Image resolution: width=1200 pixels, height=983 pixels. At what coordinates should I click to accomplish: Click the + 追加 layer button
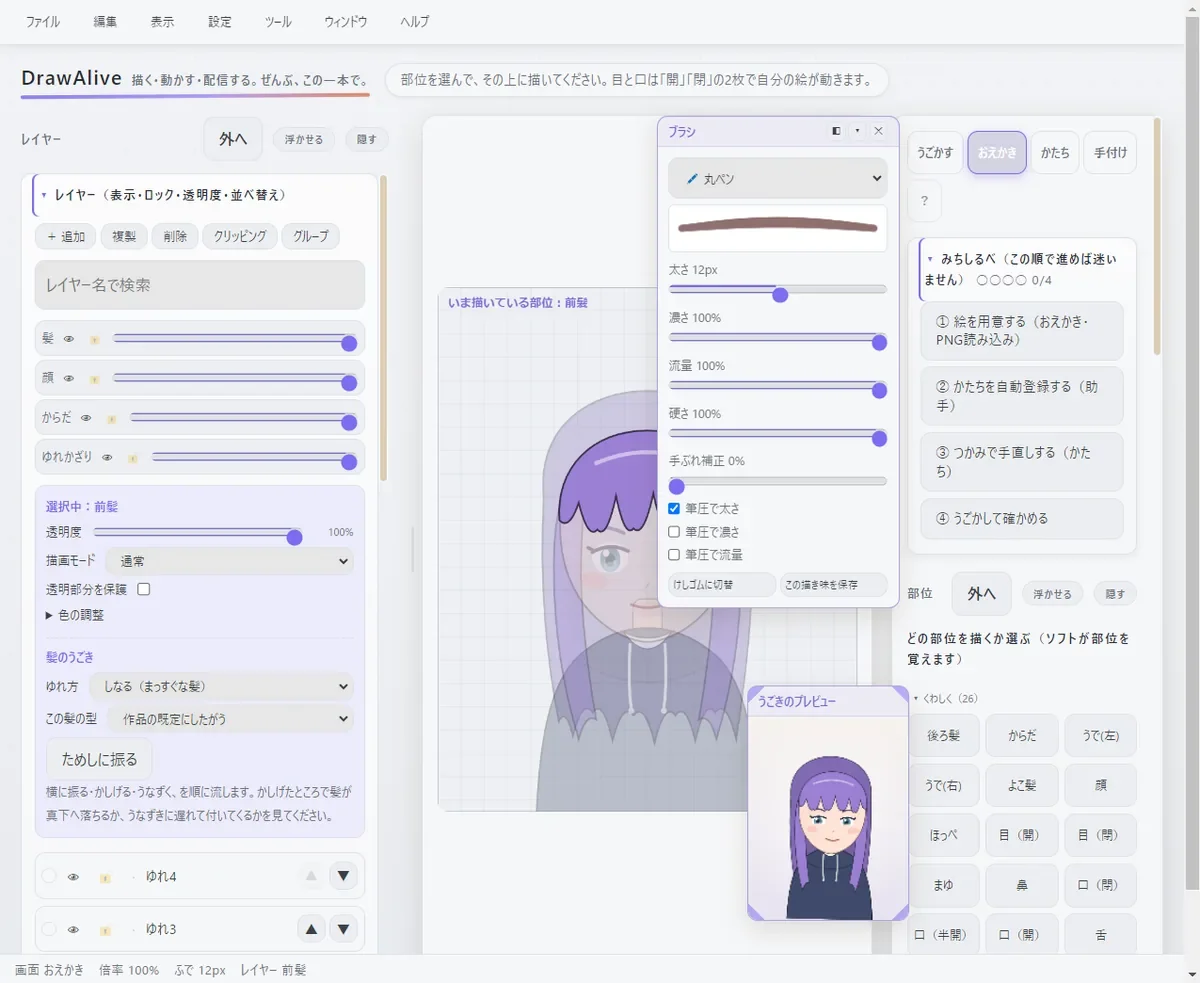[x=66, y=237]
